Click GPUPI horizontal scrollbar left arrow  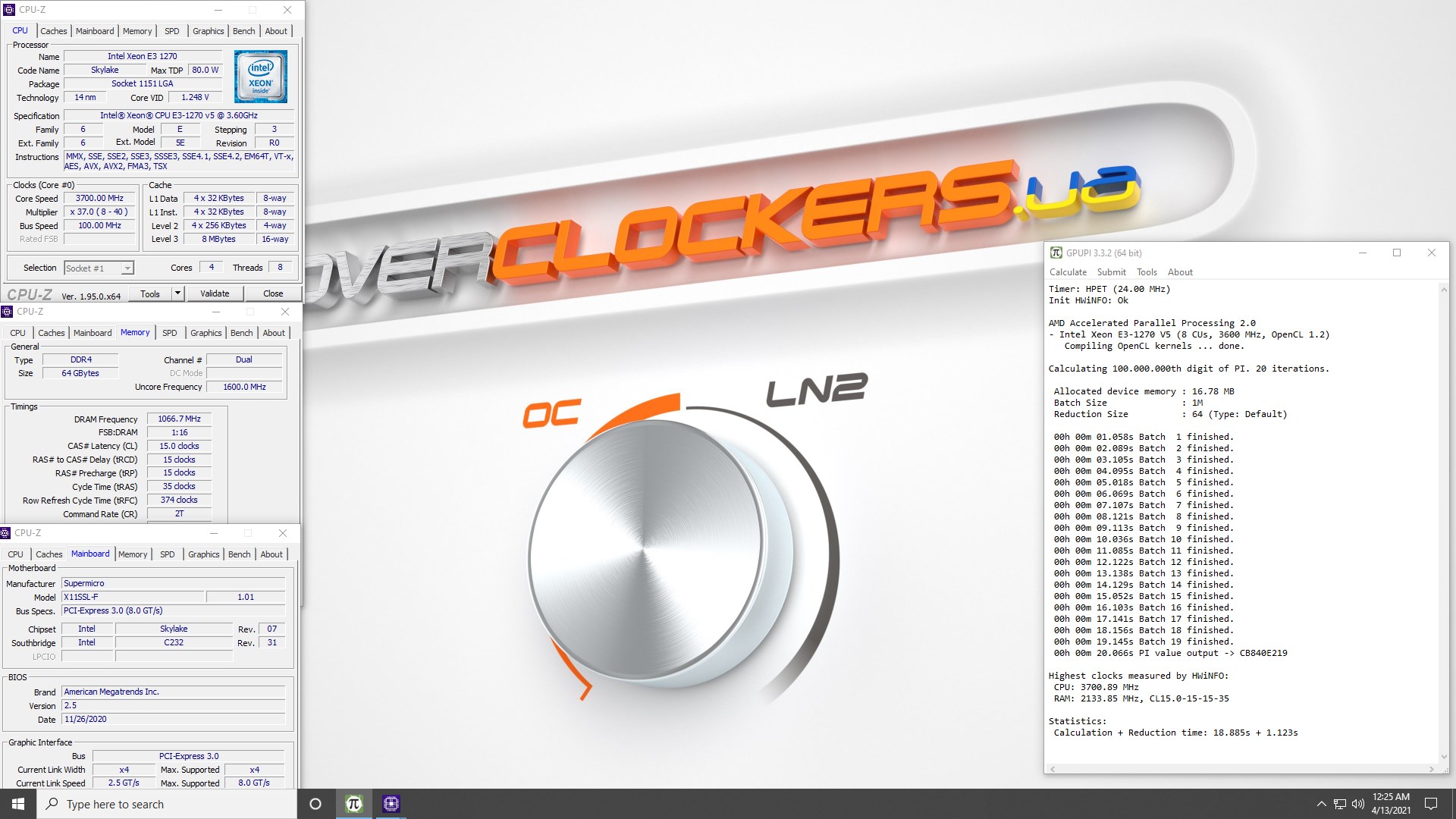click(1052, 769)
